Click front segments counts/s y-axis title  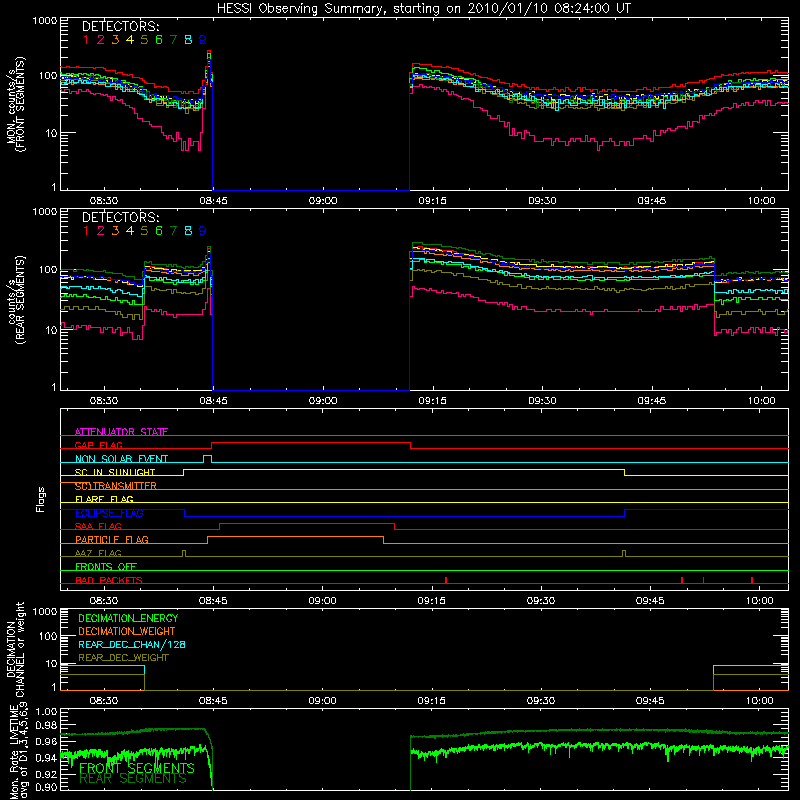point(15,104)
